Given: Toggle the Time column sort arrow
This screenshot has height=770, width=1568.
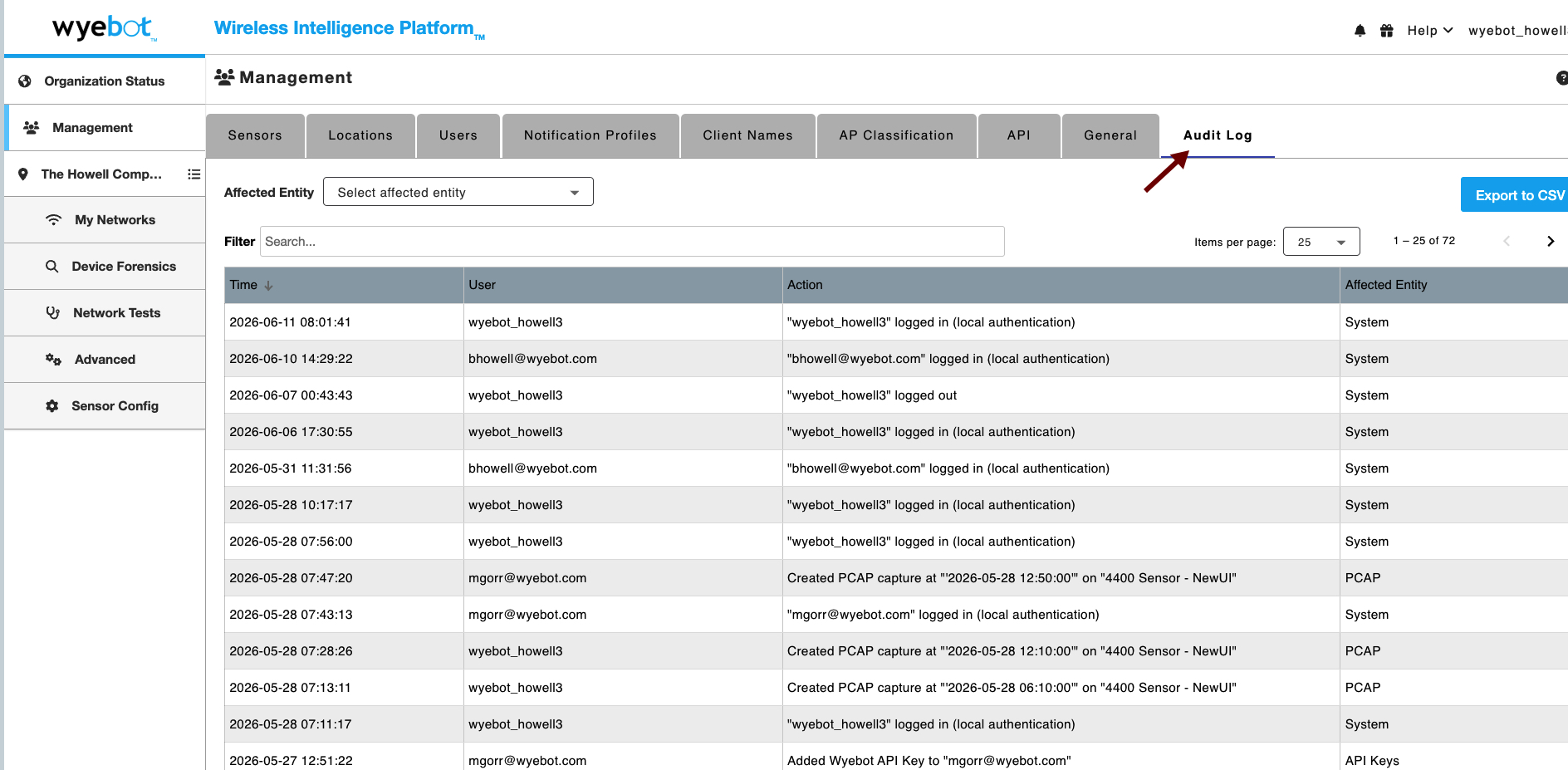Looking at the screenshot, I should click(x=268, y=286).
